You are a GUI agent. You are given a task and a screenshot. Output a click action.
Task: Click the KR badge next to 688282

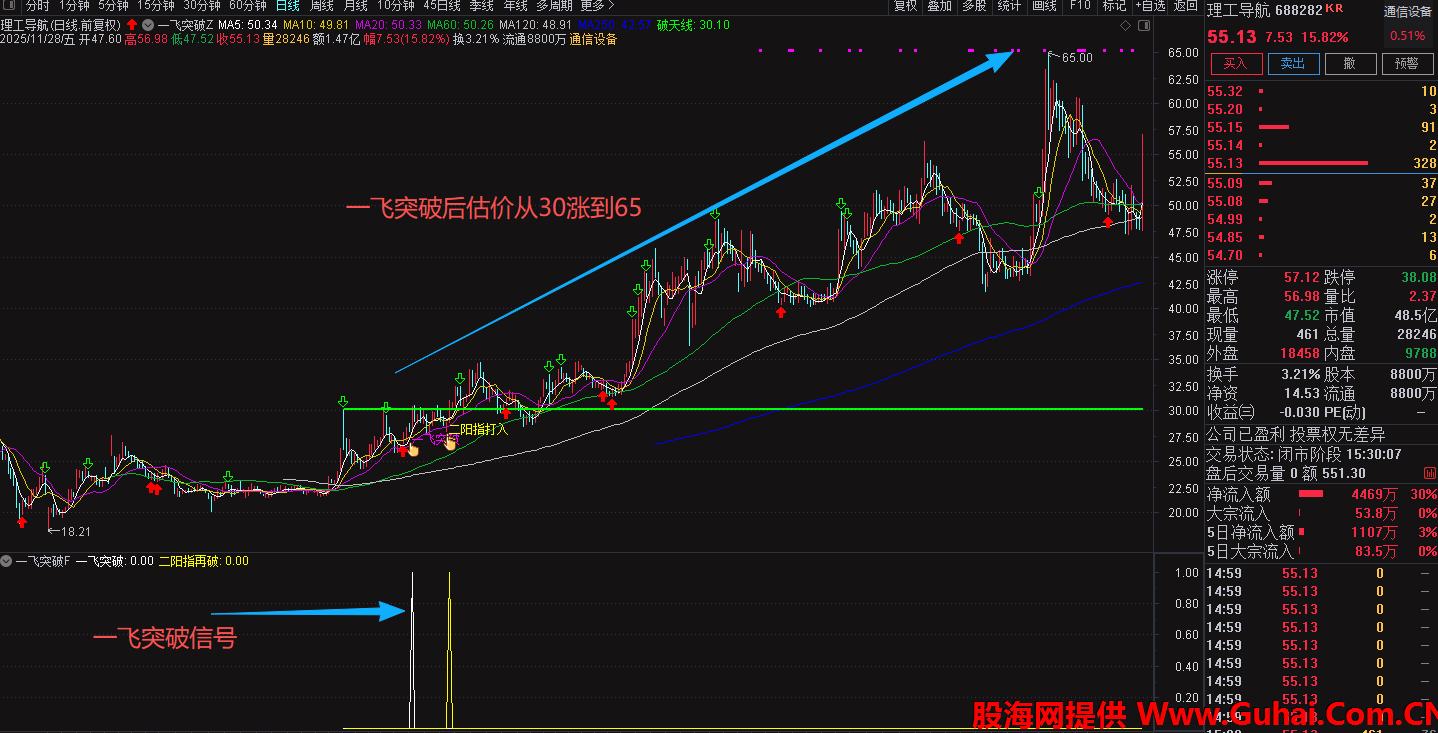click(1334, 9)
